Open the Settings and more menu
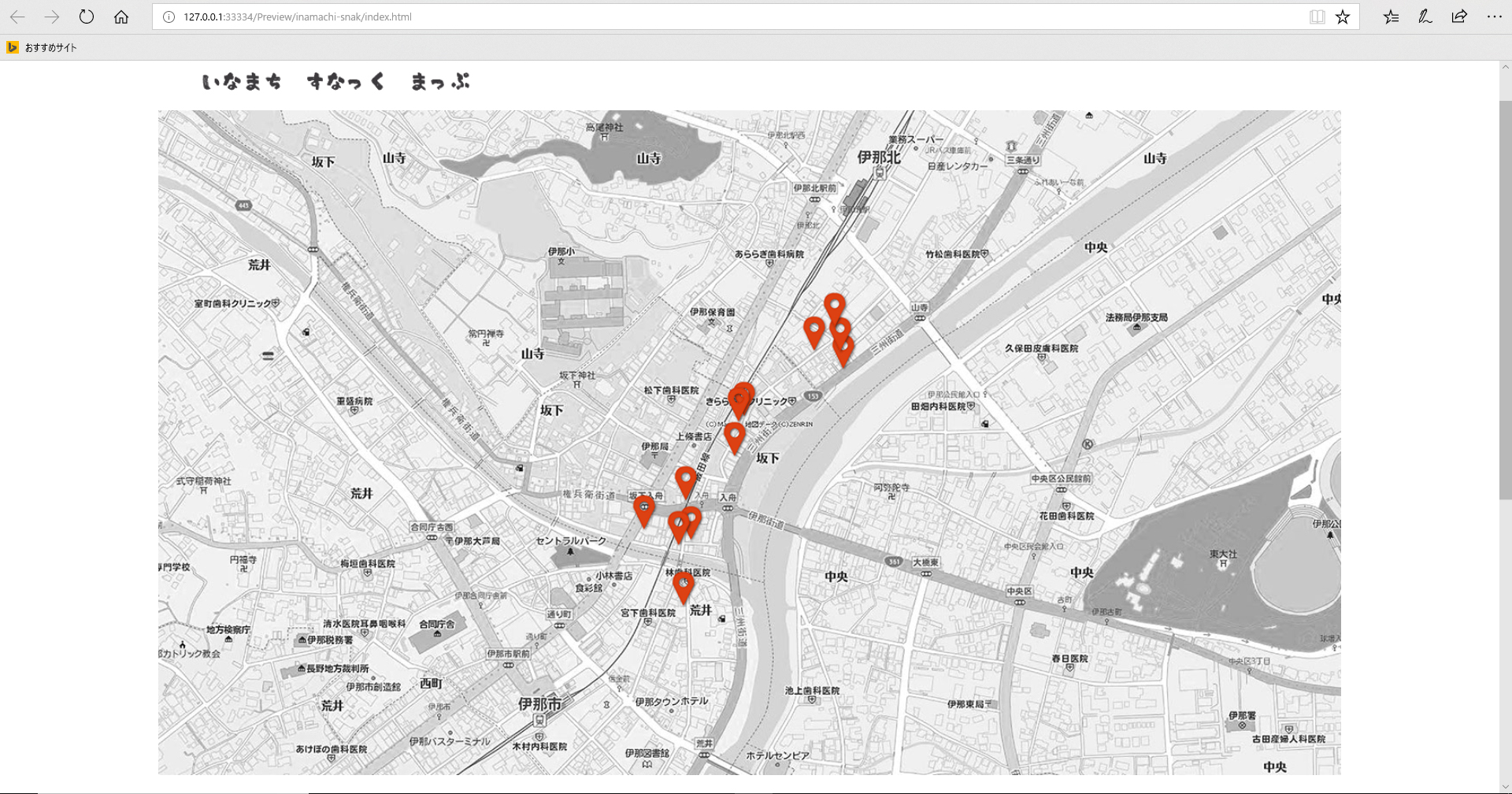1512x794 pixels. tap(1494, 17)
